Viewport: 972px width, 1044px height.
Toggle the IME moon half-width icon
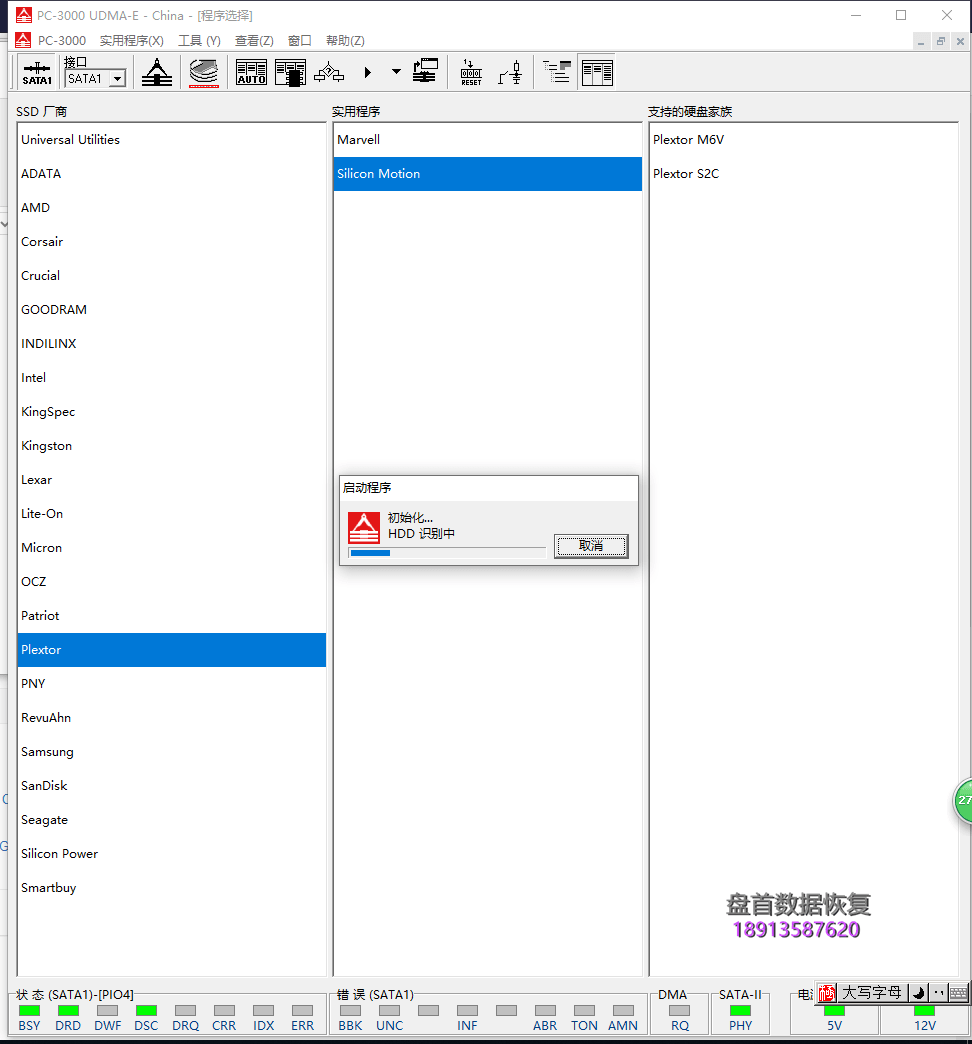pyautogui.click(x=919, y=993)
